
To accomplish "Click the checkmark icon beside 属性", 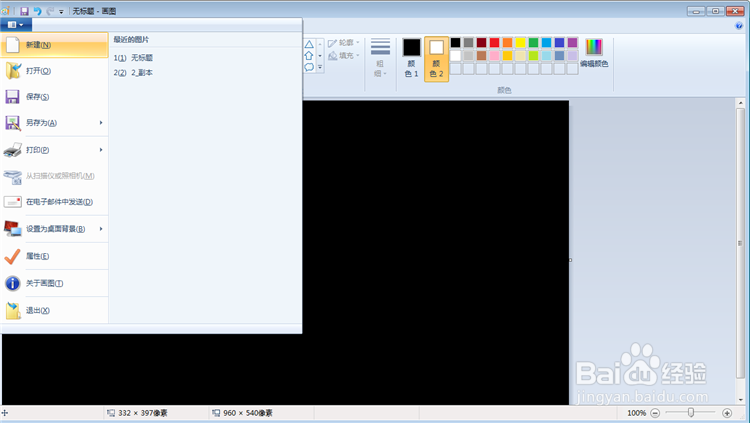I will (12, 256).
